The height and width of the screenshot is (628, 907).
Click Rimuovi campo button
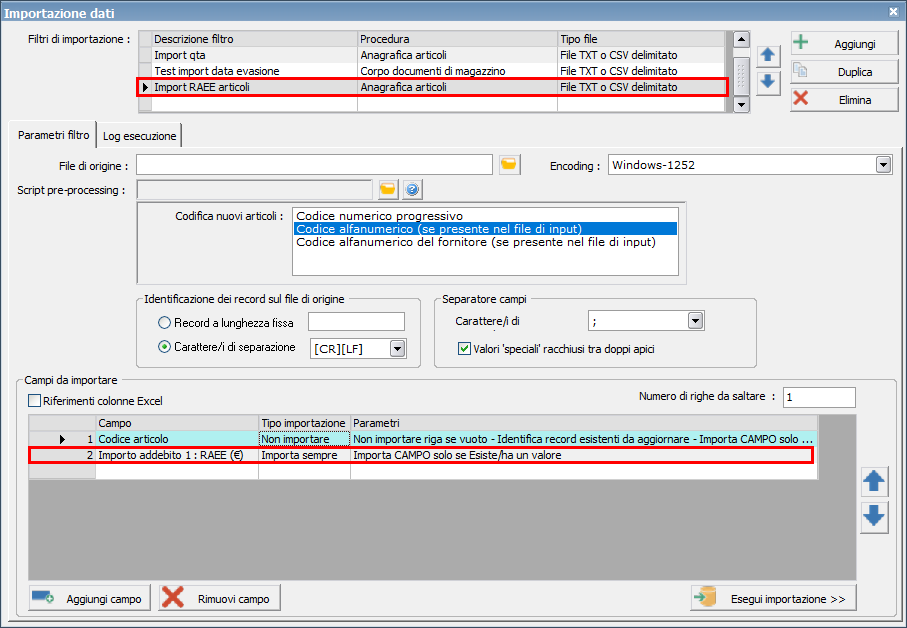(219, 598)
